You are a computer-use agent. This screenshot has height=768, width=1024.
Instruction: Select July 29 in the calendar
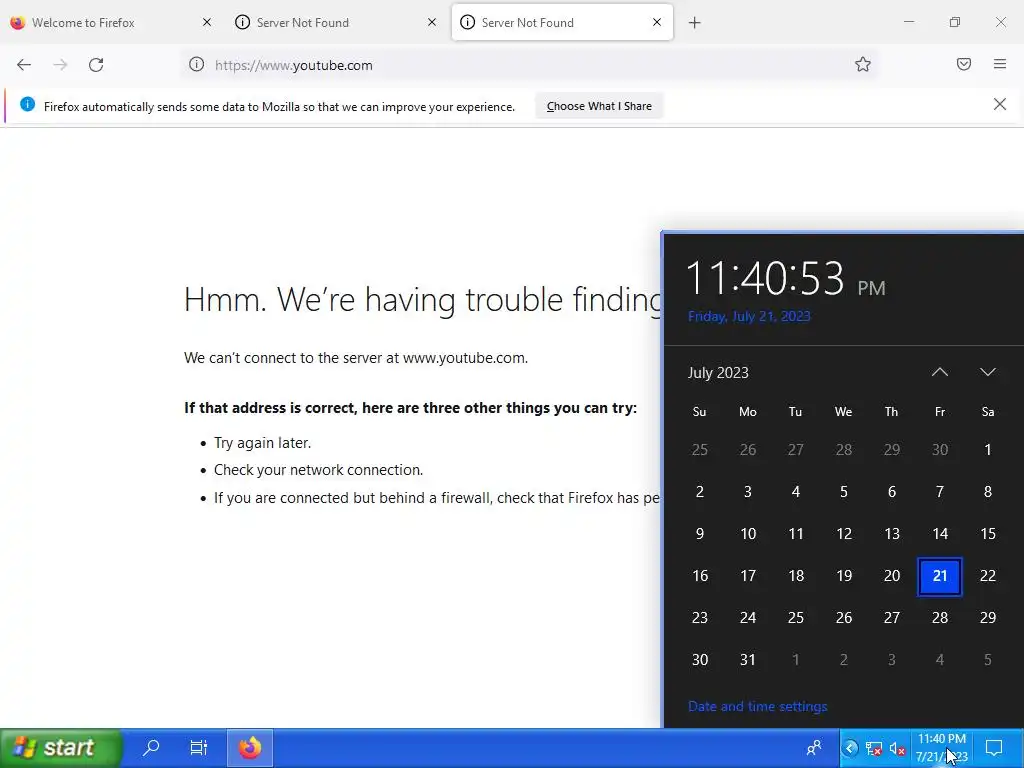coord(987,618)
